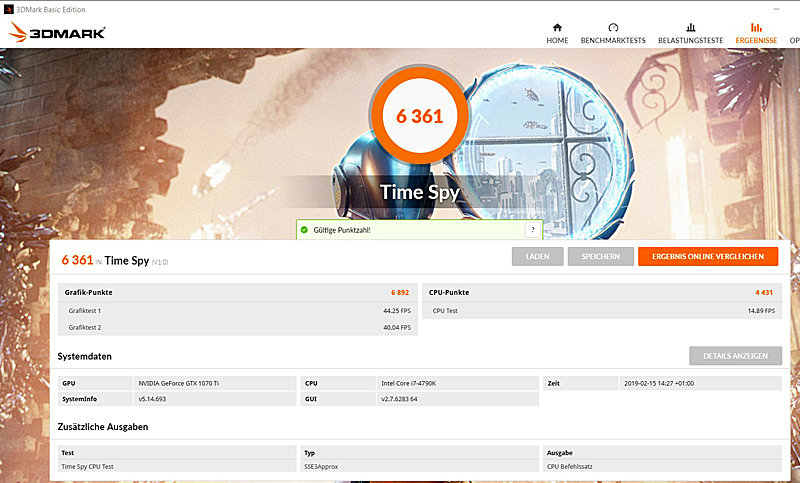This screenshot has width=800, height=483.
Task: Click the Gültige Punktzahl! message
Action: pyautogui.click(x=342, y=230)
